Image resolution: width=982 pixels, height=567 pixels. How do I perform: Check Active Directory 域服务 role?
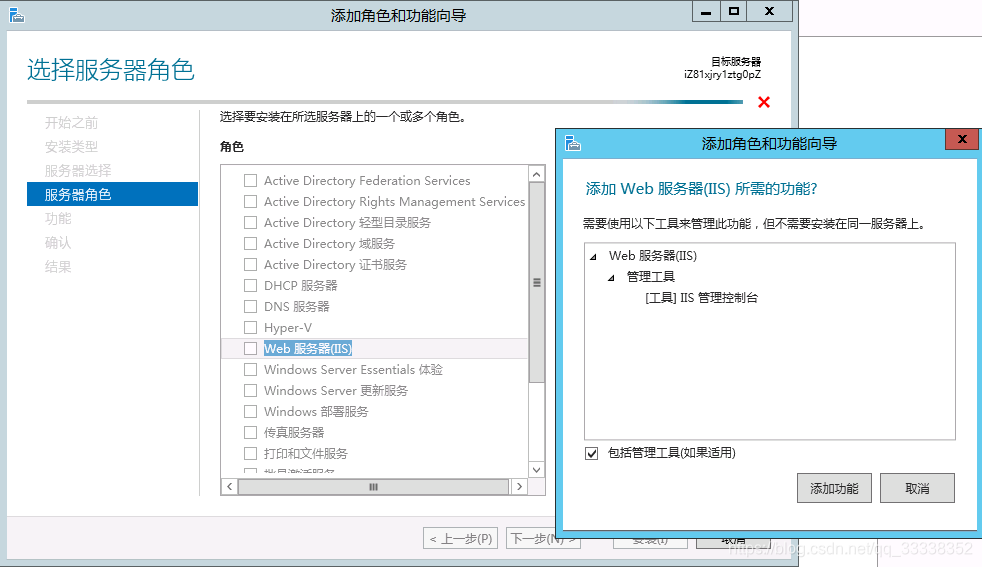251,244
